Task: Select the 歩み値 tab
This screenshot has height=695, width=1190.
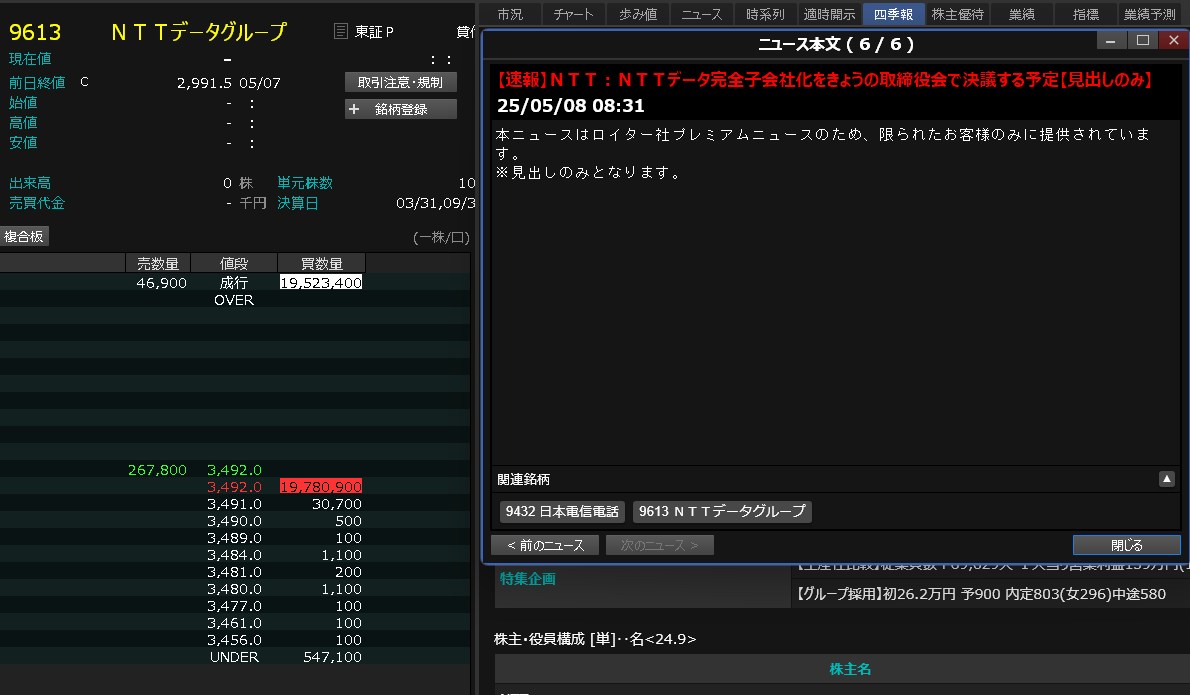Action: point(638,14)
